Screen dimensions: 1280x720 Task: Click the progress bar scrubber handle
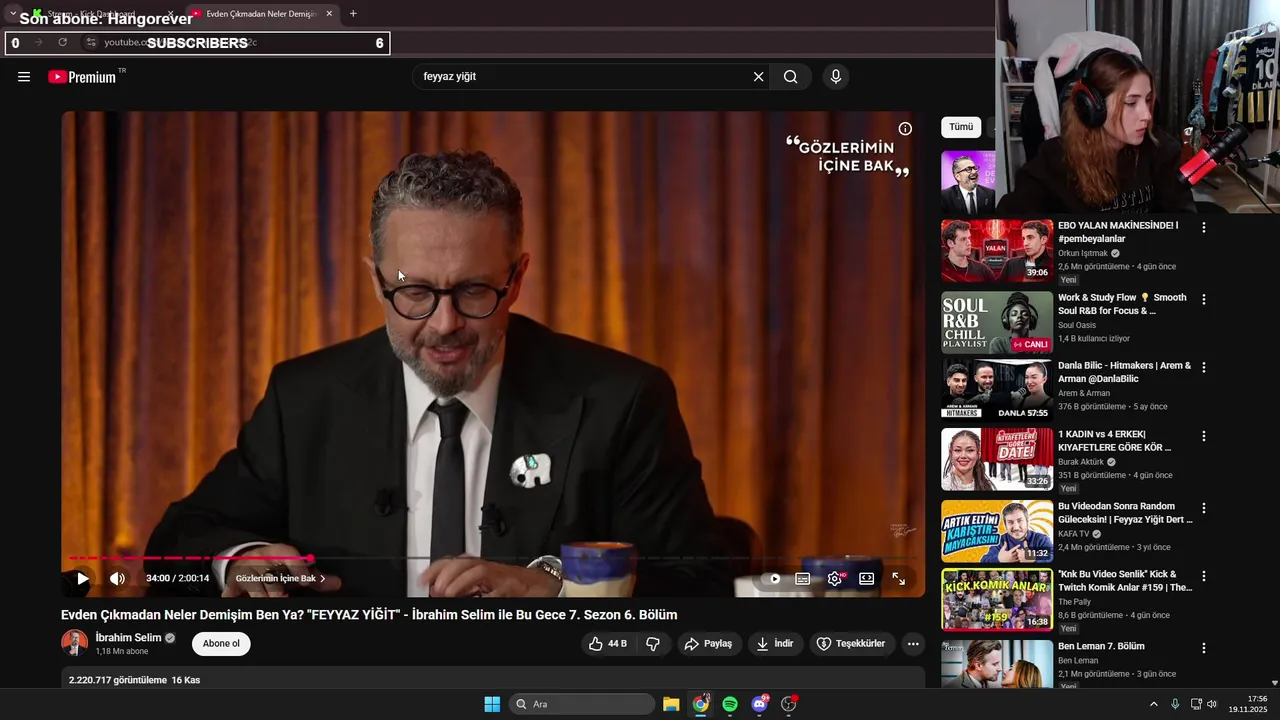(311, 558)
